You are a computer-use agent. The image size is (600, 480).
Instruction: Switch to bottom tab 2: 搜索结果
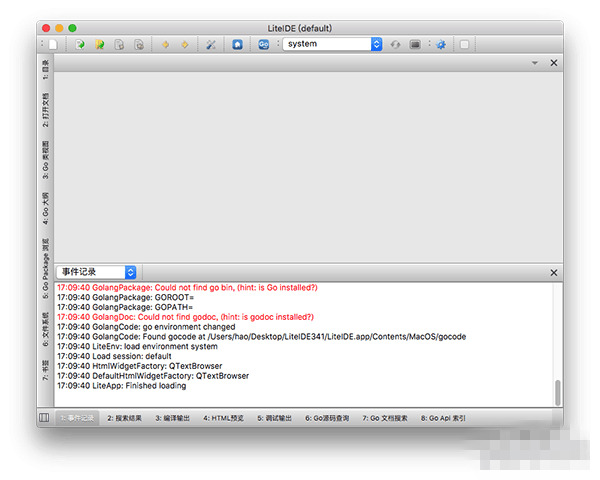click(124, 418)
